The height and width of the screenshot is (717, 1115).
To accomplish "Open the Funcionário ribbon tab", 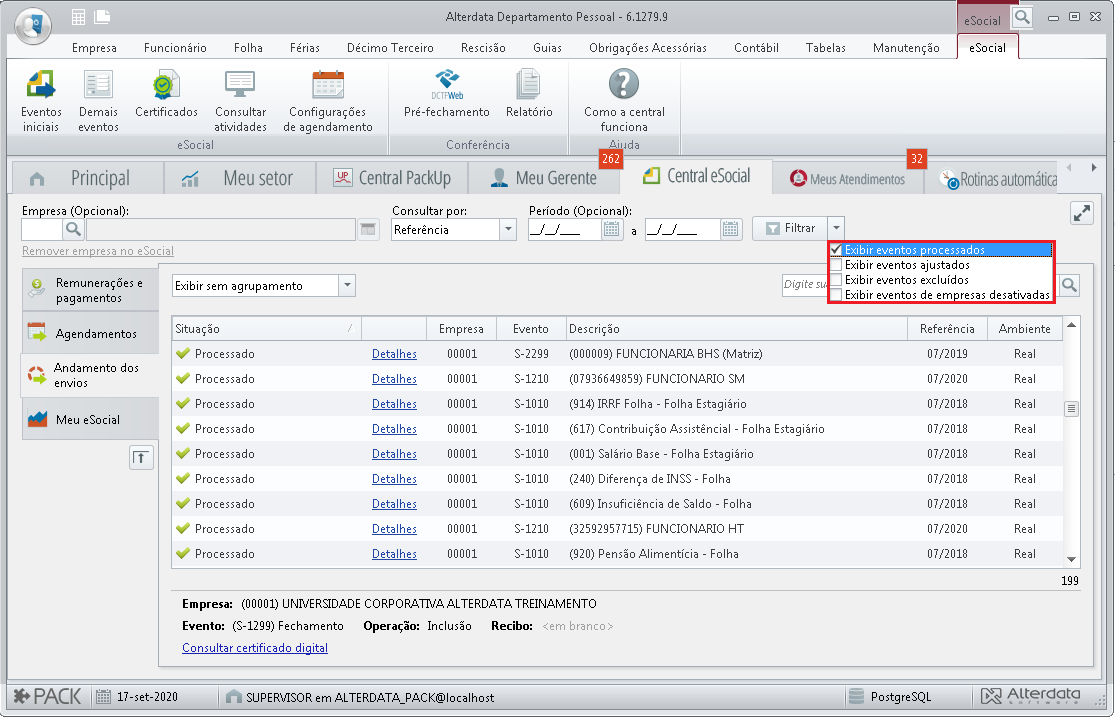I will click(x=175, y=48).
